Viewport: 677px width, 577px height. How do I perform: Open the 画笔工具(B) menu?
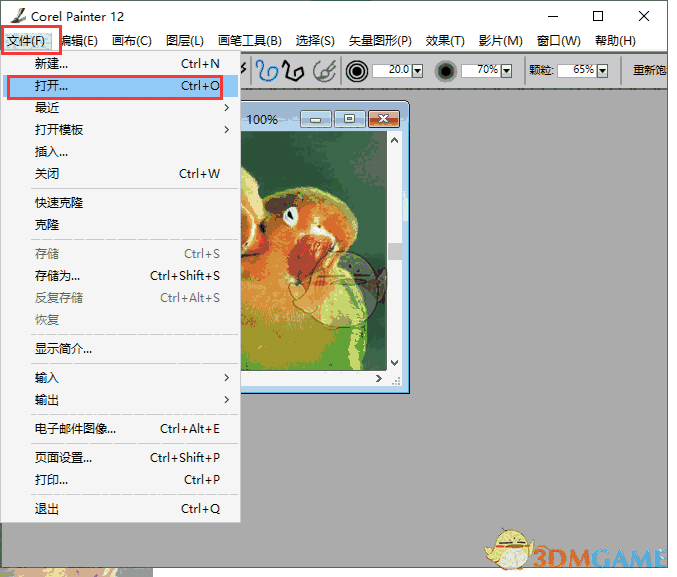point(250,41)
